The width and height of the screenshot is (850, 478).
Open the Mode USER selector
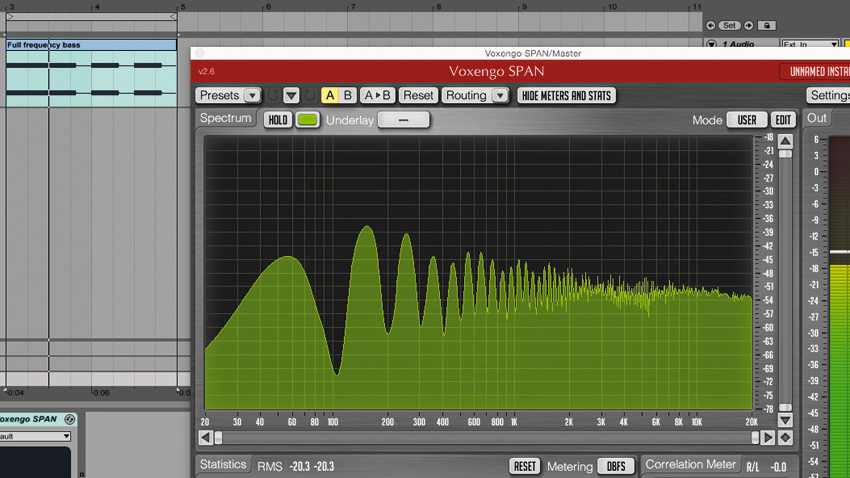pyautogui.click(x=746, y=120)
